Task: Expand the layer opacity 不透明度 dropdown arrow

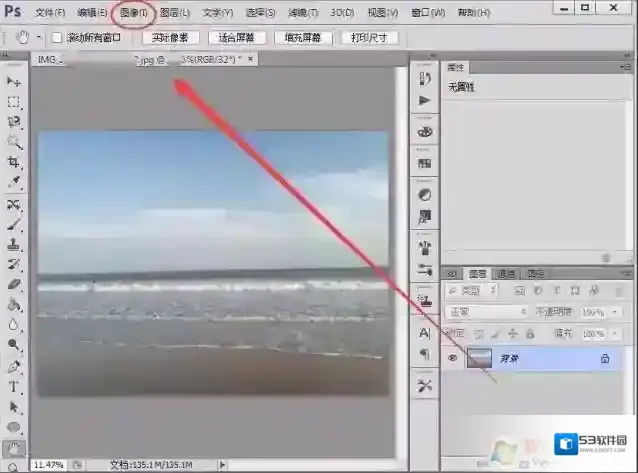Action: pyautogui.click(x=612, y=312)
